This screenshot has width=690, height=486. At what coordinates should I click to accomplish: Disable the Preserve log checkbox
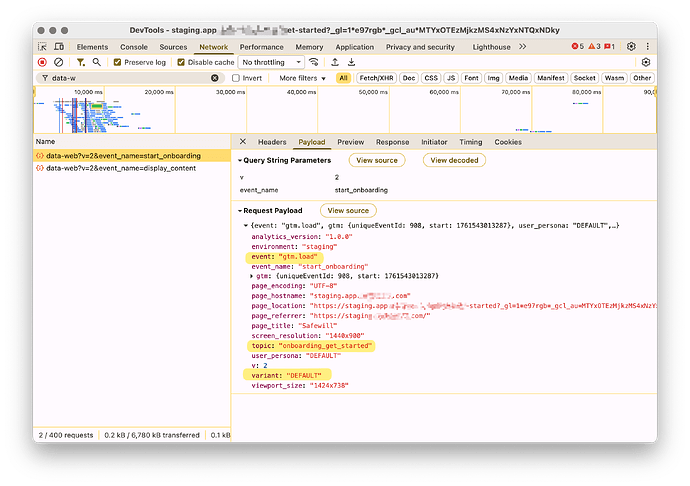(x=118, y=62)
